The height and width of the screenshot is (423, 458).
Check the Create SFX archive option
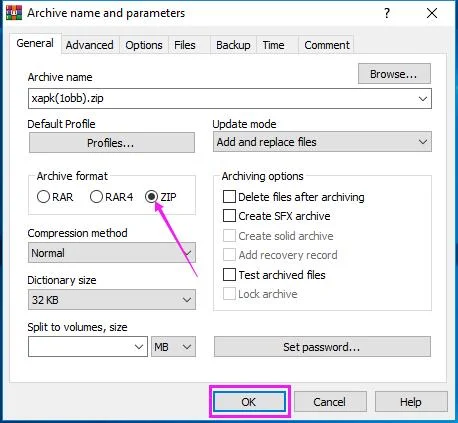tap(229, 216)
